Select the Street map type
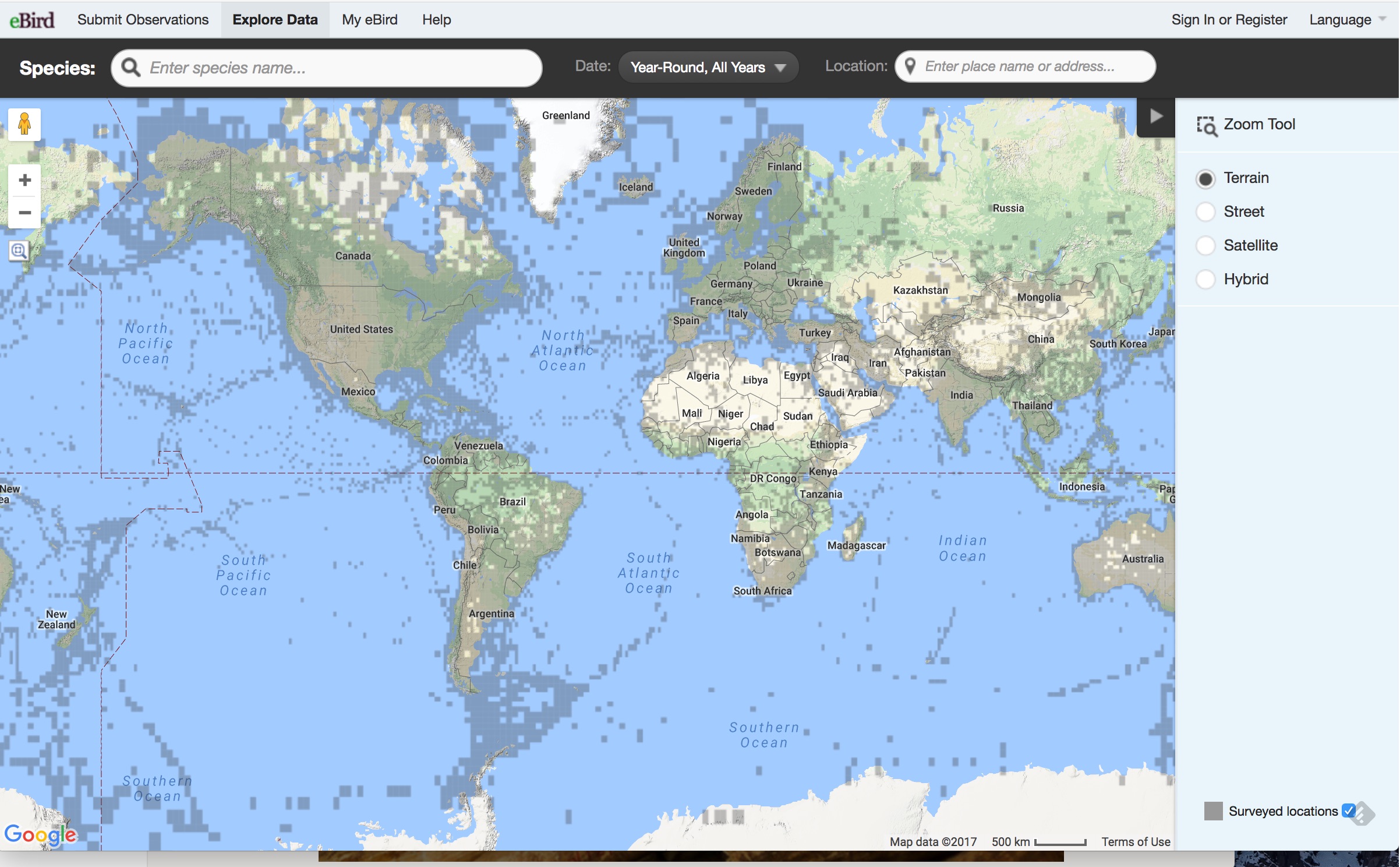The width and height of the screenshot is (1400, 867). 1205,212
